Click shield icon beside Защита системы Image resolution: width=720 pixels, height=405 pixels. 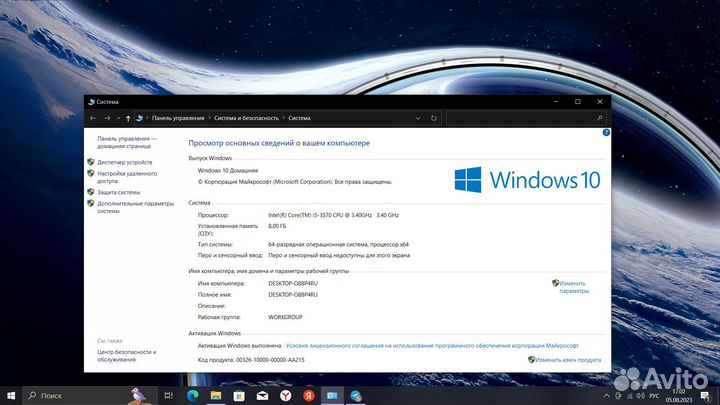91,192
